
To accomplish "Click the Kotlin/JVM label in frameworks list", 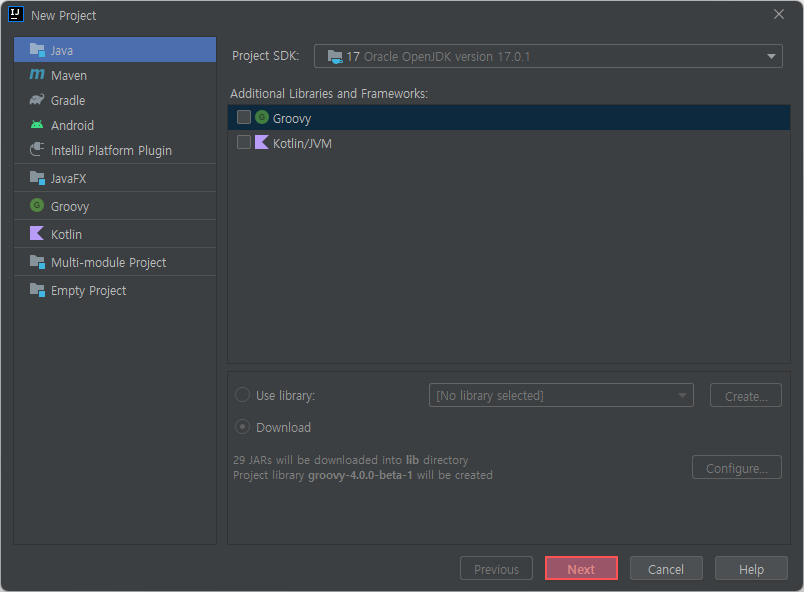I will tap(302, 143).
